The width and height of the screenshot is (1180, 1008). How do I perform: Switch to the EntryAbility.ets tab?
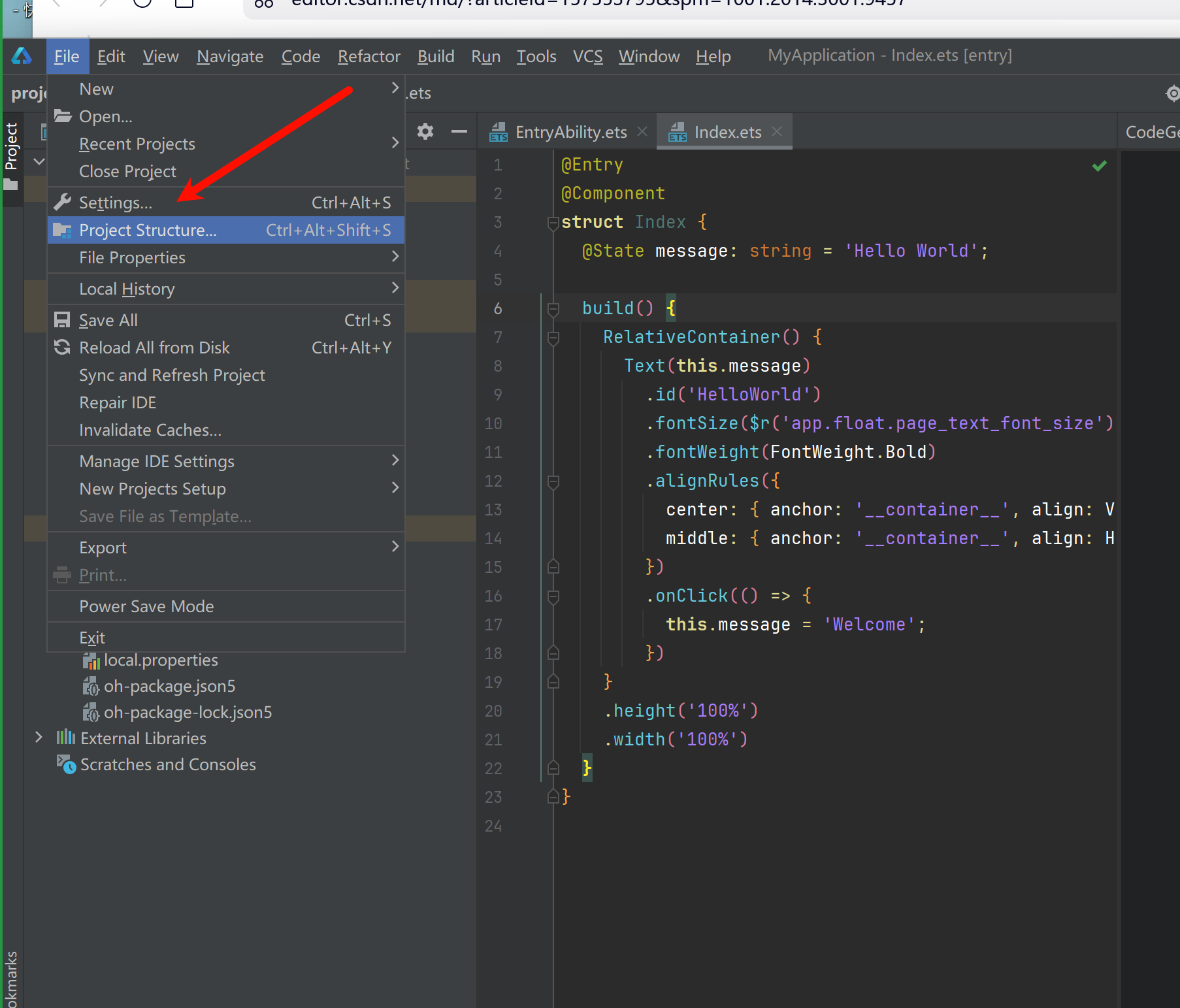566,132
